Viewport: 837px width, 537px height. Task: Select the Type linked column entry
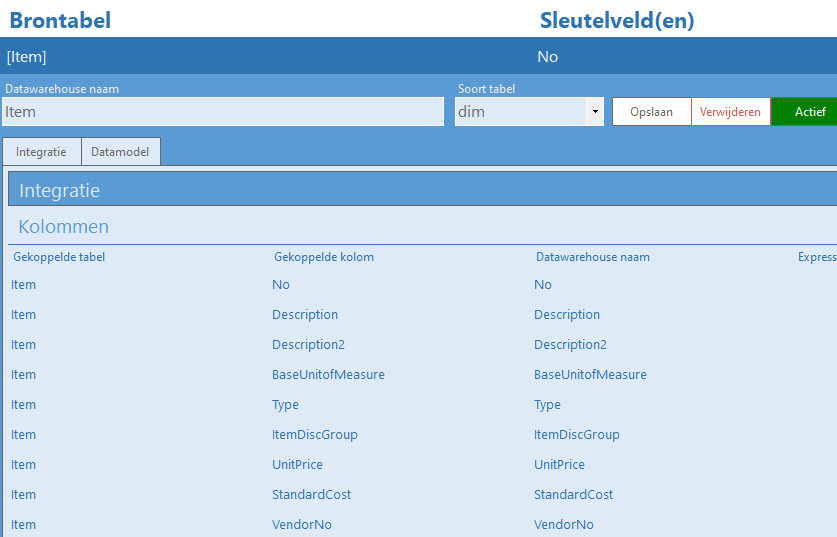coord(285,405)
